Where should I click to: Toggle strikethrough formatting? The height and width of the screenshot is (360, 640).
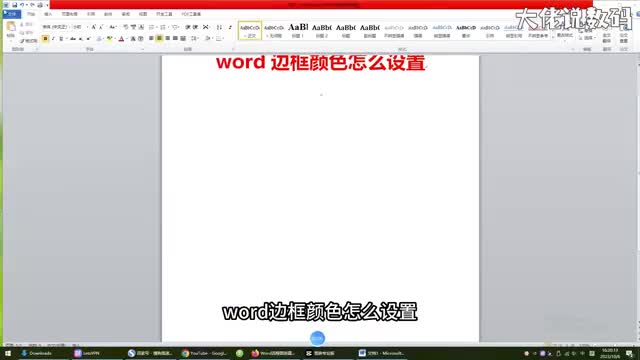[x=72, y=38]
